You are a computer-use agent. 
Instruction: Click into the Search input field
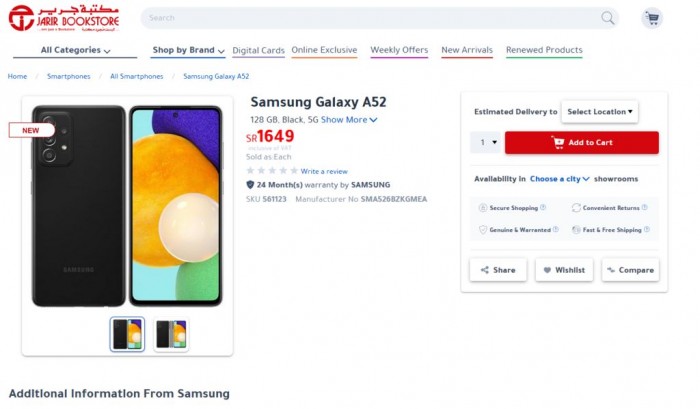pyautogui.click(x=370, y=18)
